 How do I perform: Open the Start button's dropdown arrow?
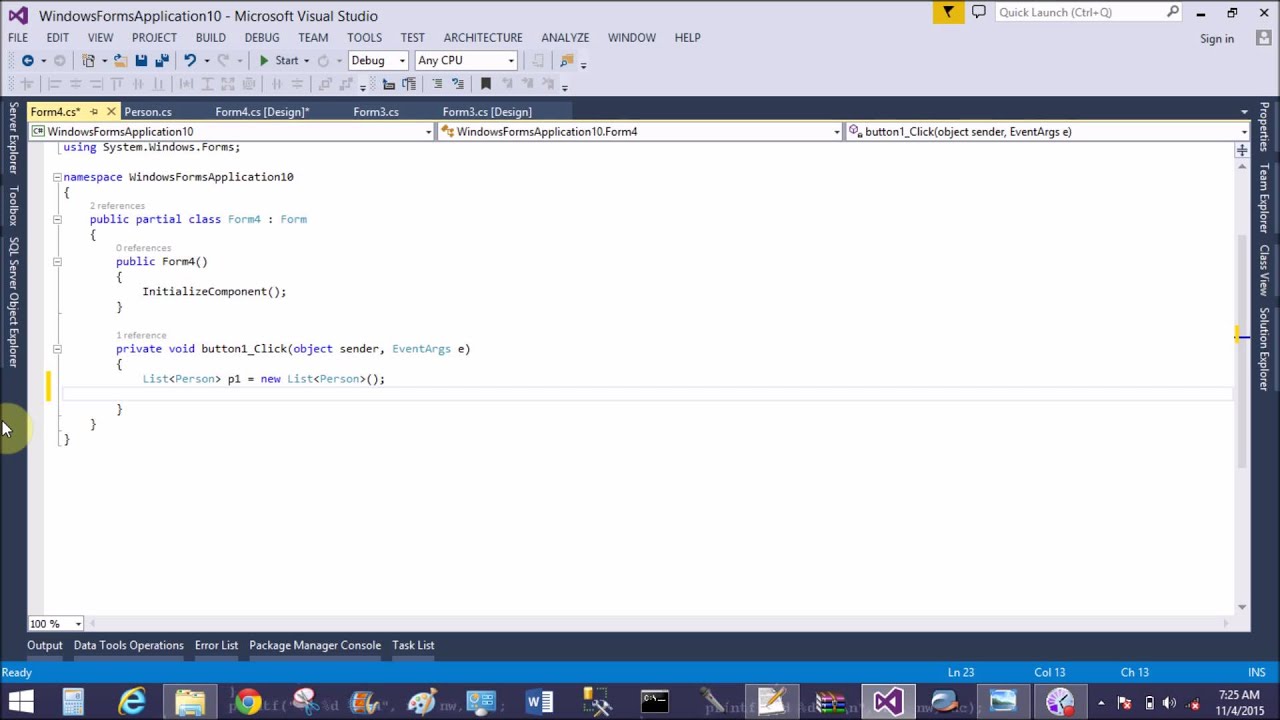pos(306,61)
